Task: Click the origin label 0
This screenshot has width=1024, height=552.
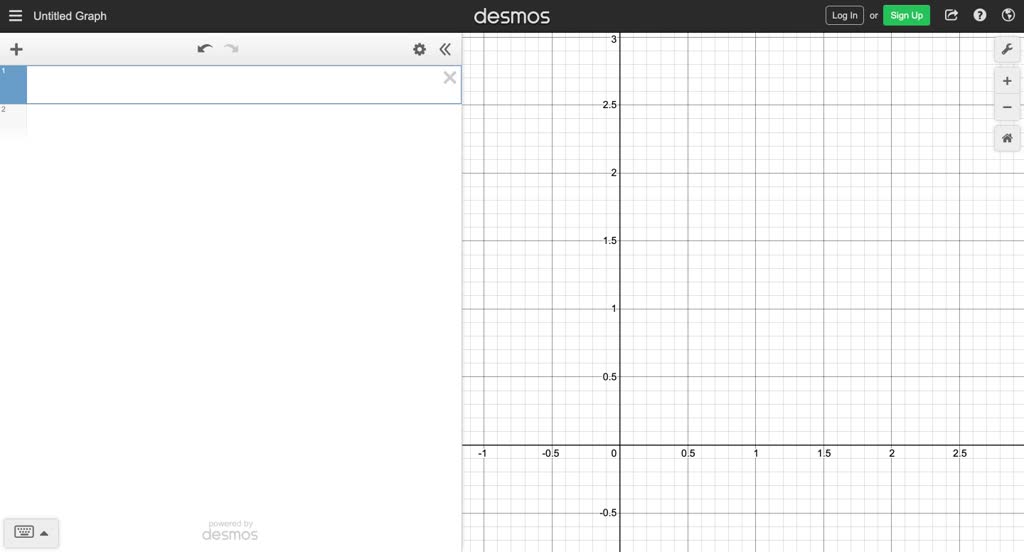Action: 614,453
